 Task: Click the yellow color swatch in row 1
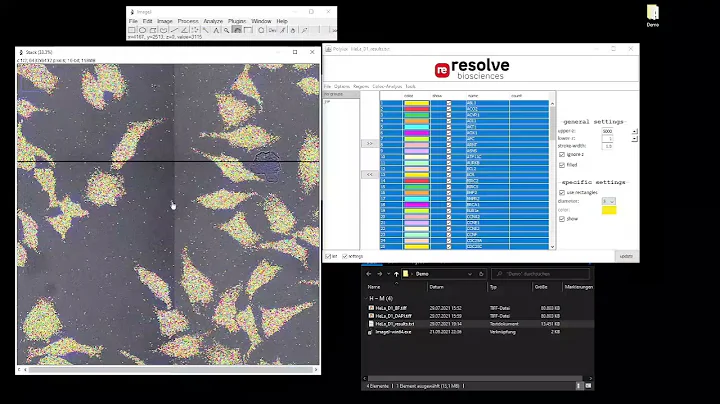point(416,103)
